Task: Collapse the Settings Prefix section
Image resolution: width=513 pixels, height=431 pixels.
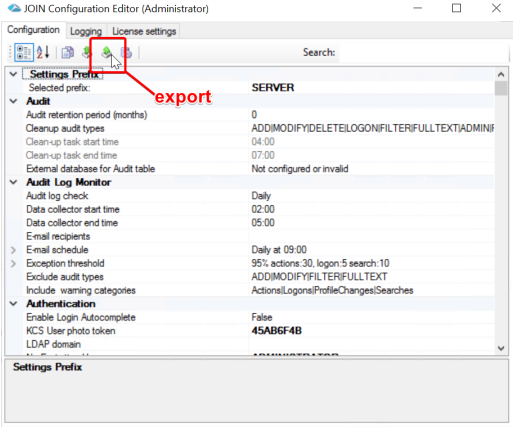Action: [x=13, y=74]
